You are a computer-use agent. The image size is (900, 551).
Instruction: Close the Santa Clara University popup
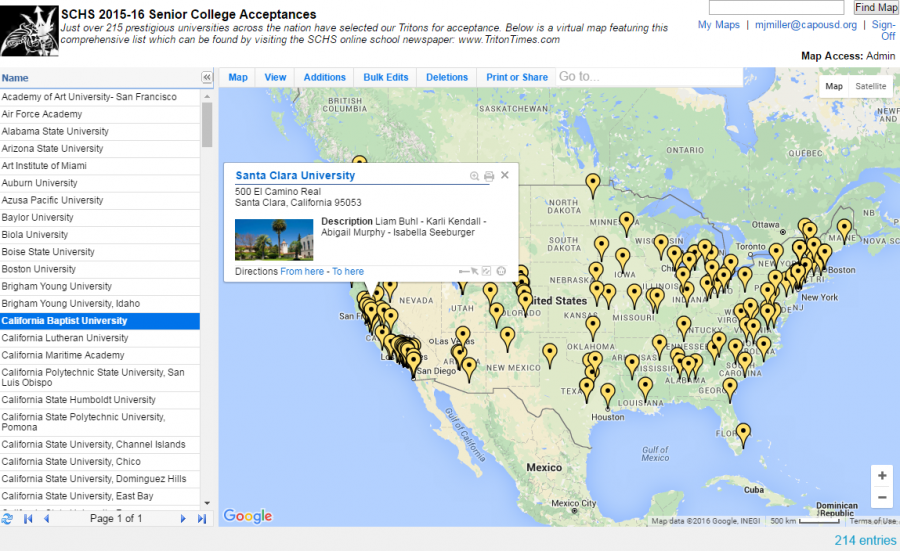click(505, 175)
